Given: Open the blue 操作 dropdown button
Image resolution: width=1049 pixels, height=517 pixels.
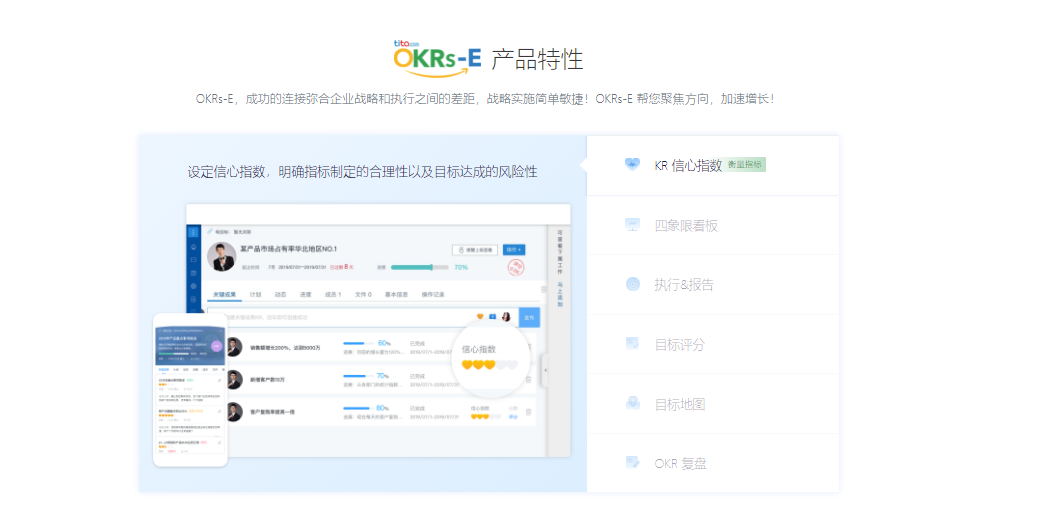Looking at the screenshot, I should tap(514, 249).
